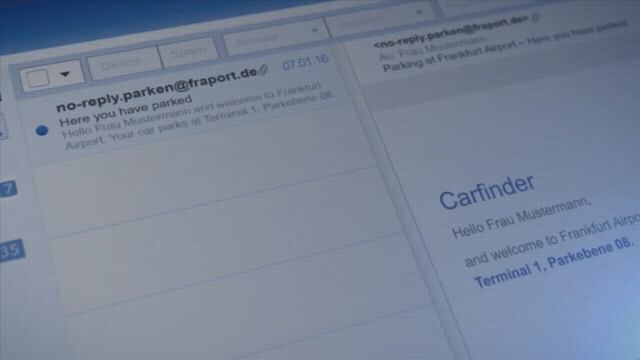Click the date 07.01.16 on the email
640x360 pixels.
305,62
